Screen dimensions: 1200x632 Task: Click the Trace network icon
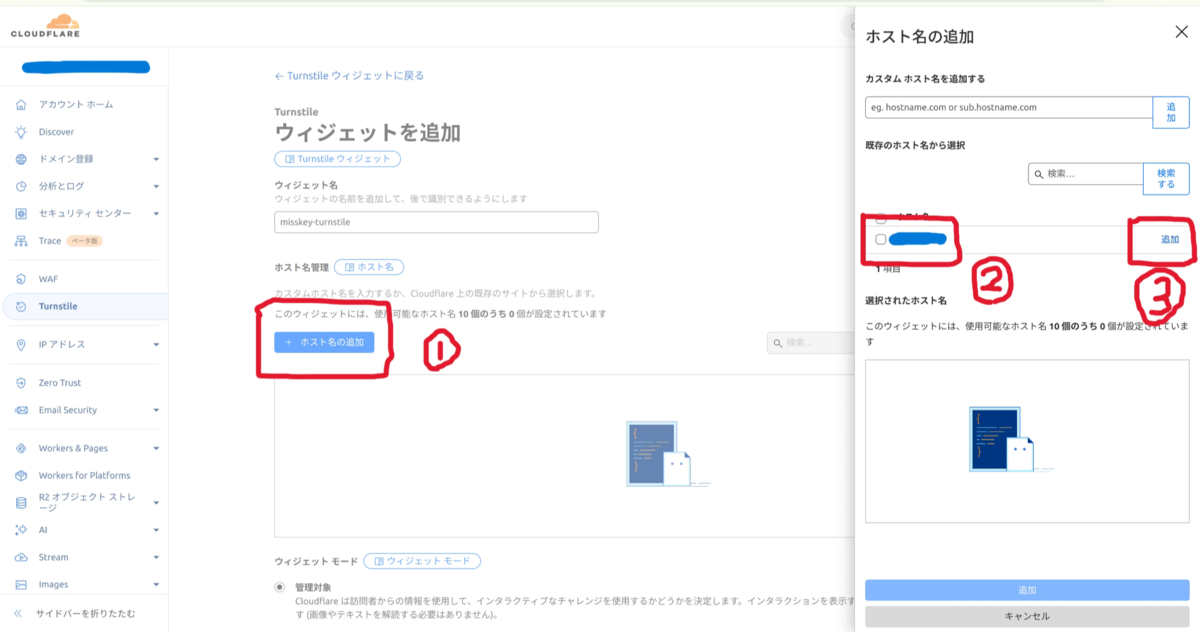[21, 241]
